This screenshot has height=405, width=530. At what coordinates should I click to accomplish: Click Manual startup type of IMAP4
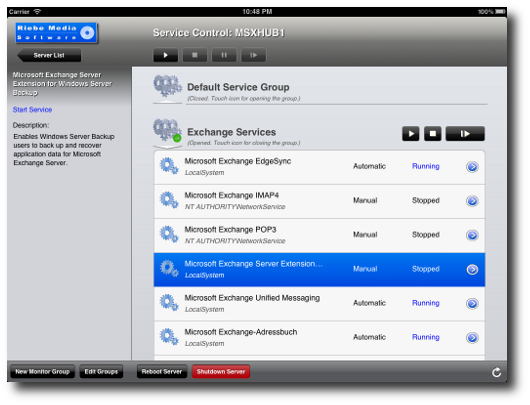(x=365, y=200)
